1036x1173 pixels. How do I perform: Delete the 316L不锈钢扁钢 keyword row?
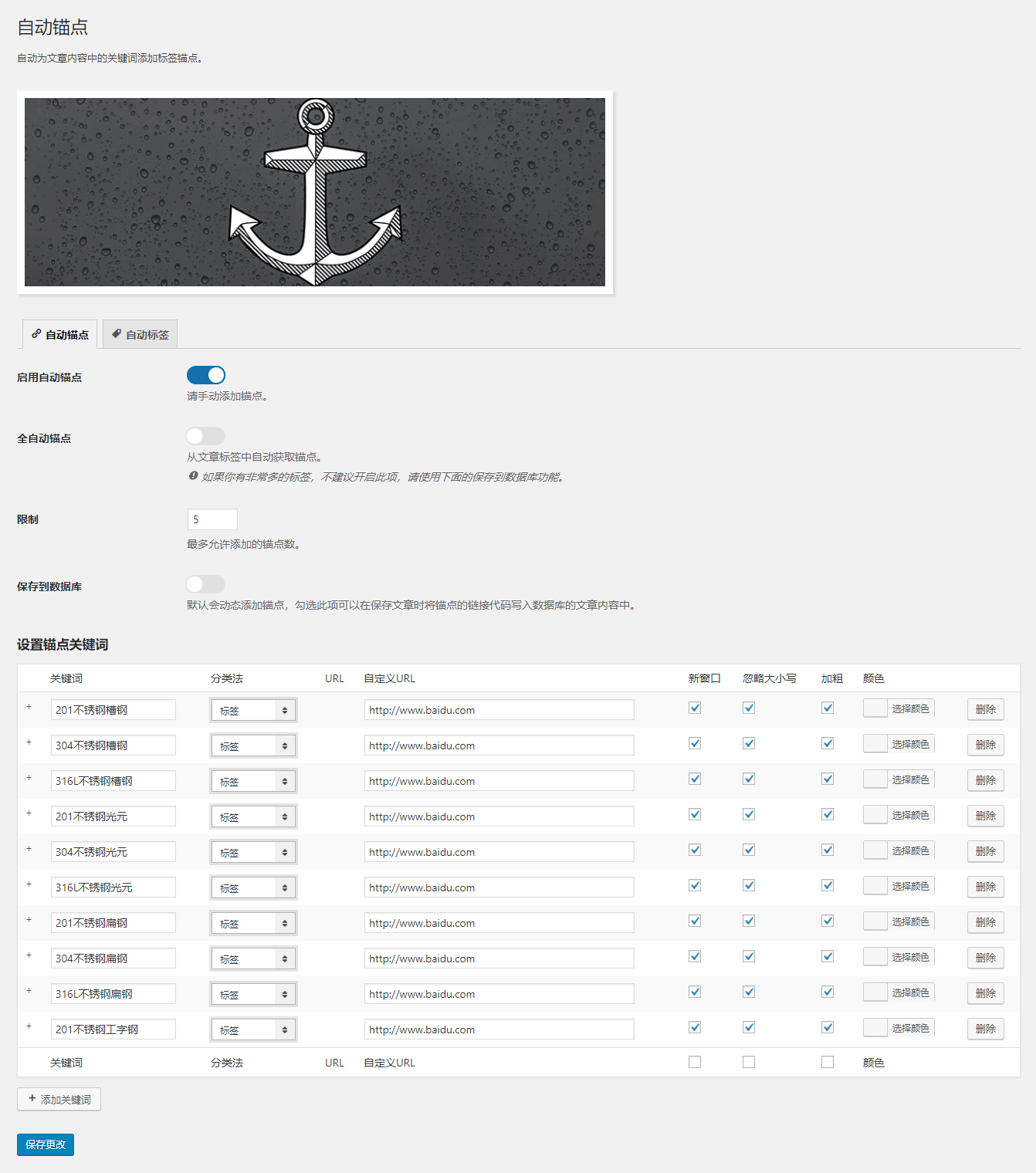coord(986,993)
